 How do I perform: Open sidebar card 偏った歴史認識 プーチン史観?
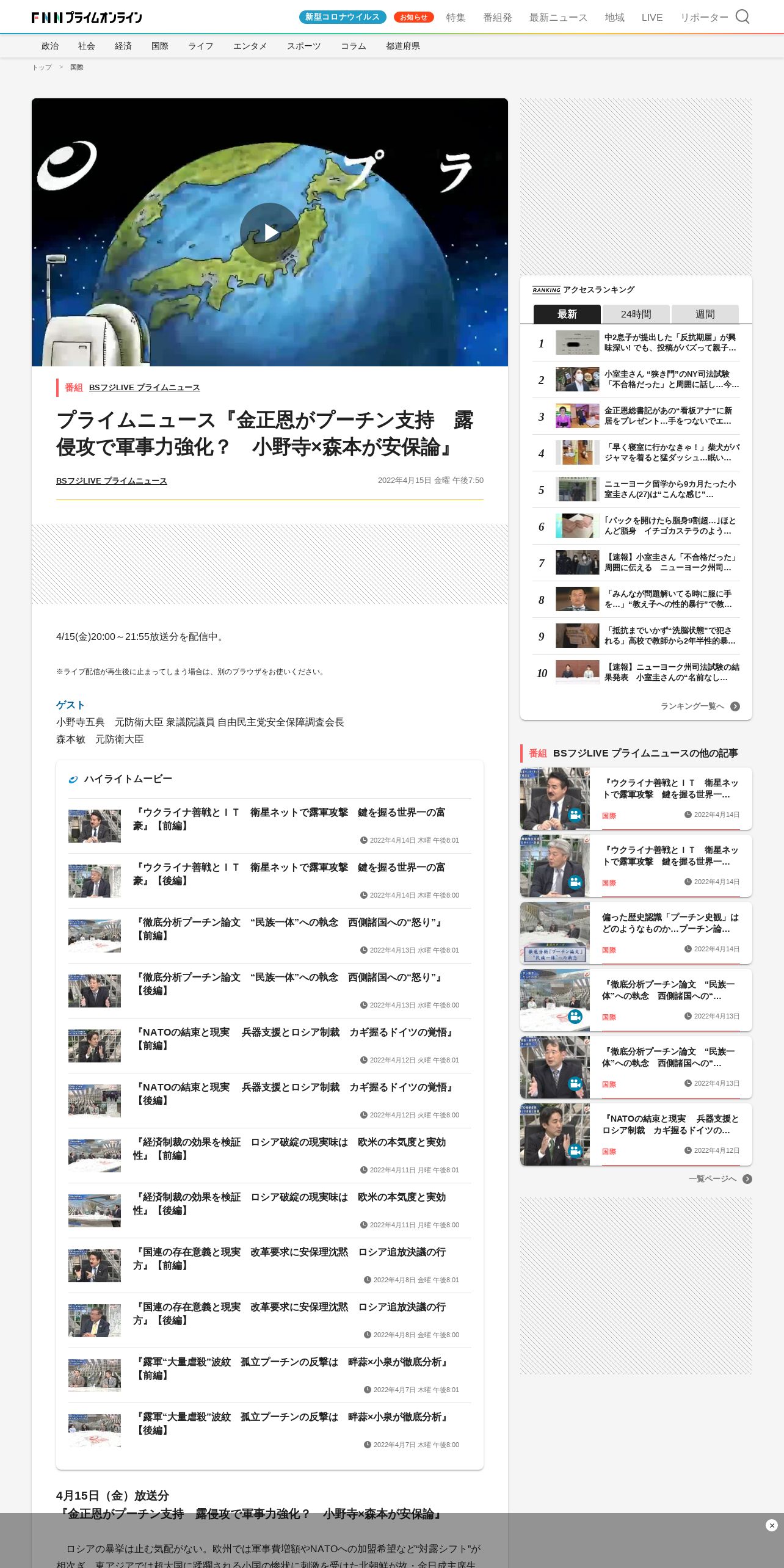tap(636, 933)
